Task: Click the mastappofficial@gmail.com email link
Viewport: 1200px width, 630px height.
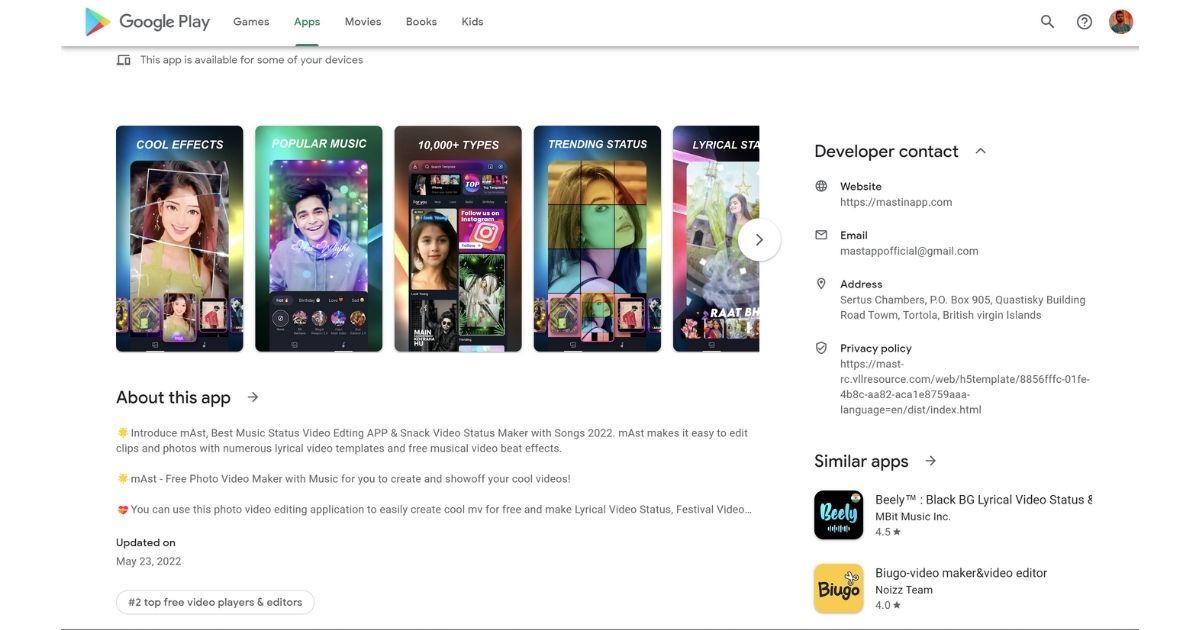Action: tap(909, 251)
